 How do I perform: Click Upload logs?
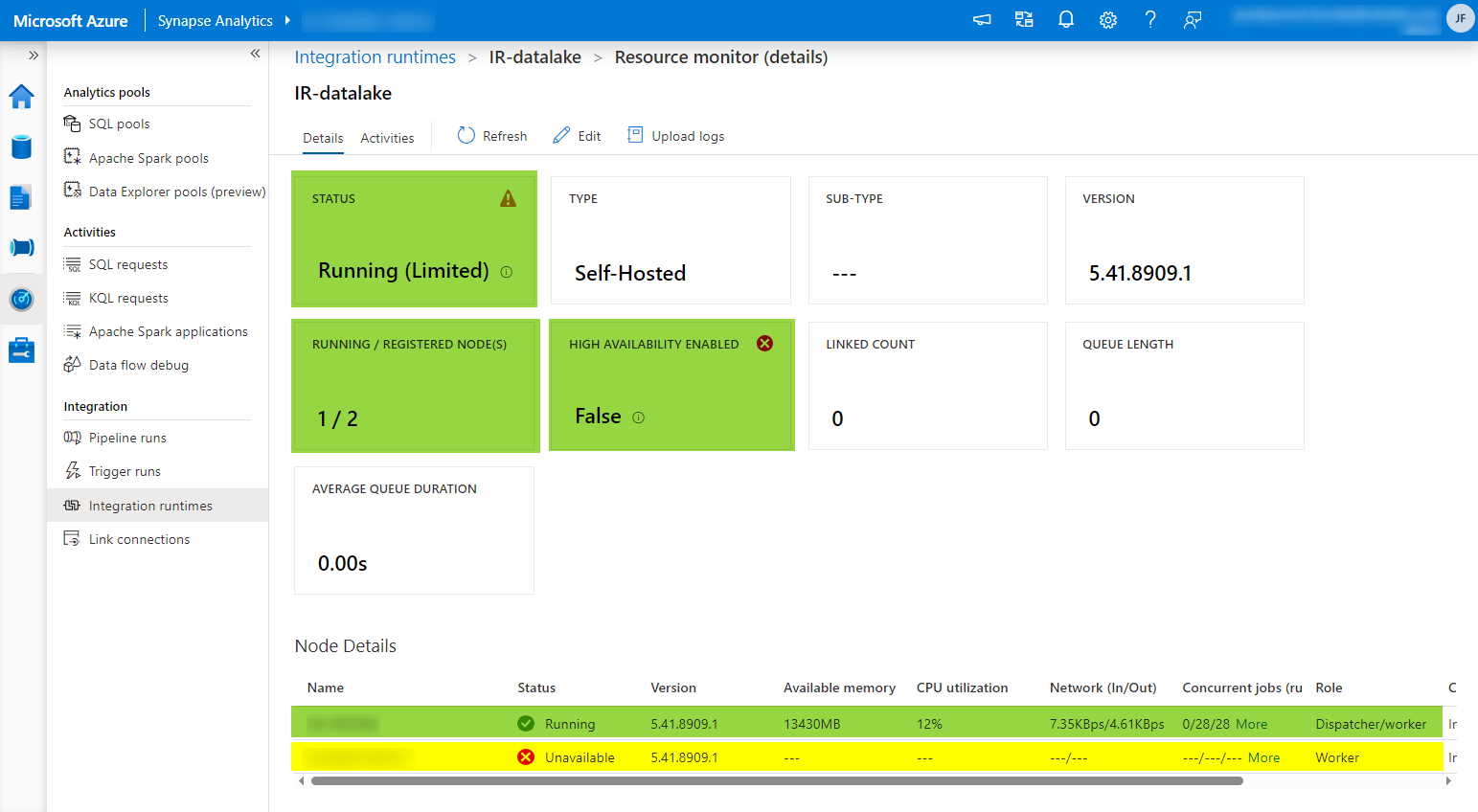tap(676, 136)
